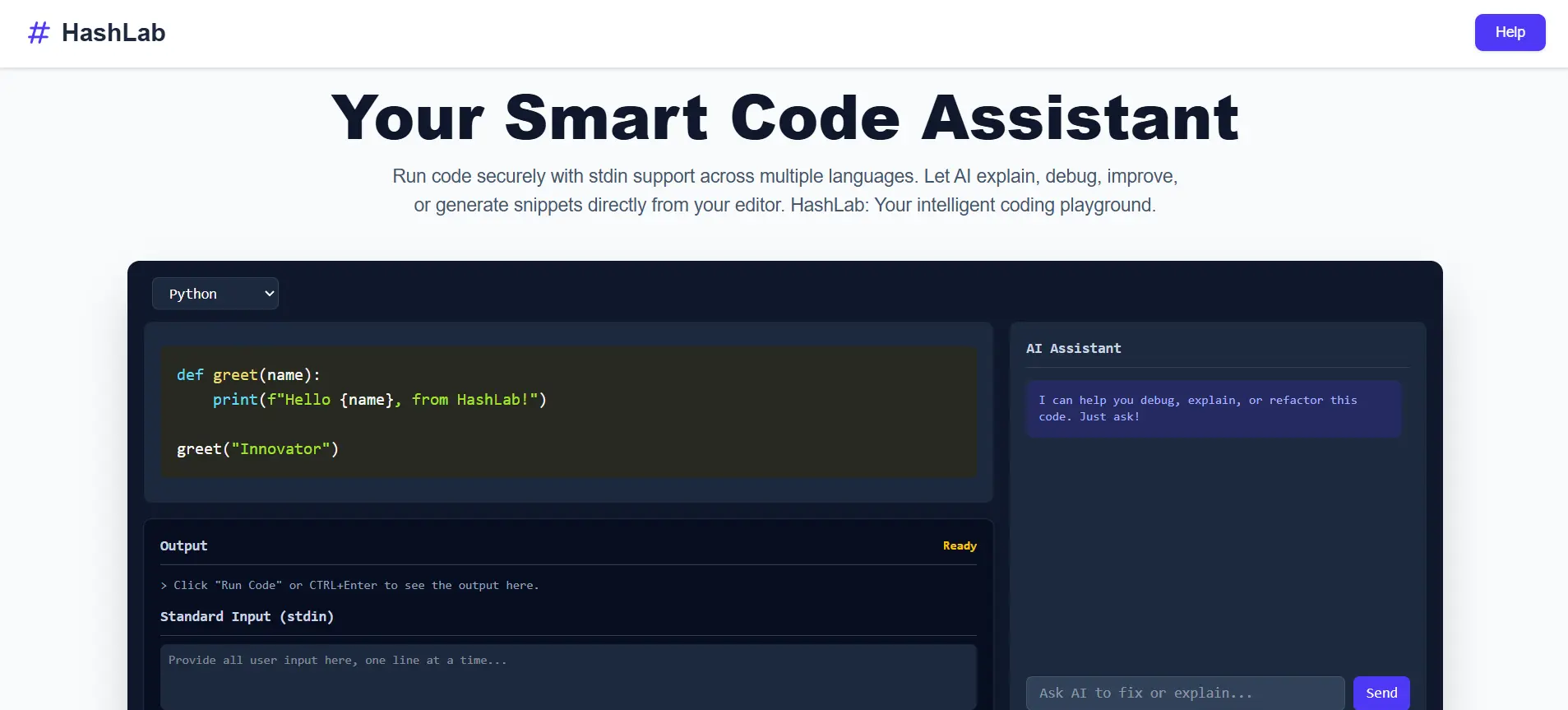The image size is (1568, 710).
Task: Click the print statement line in editor
Action: [379, 400]
